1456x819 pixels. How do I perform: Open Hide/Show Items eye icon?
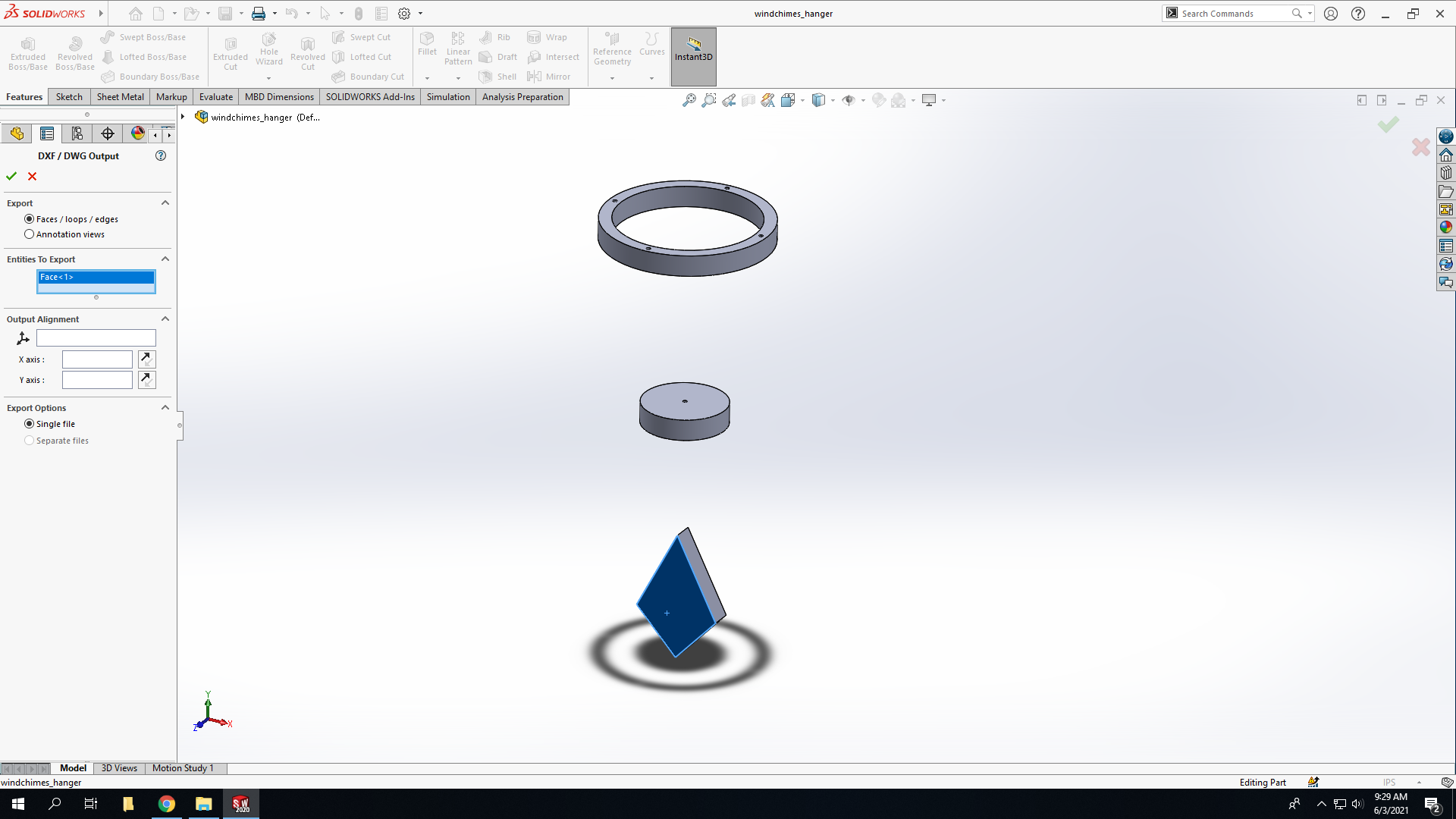click(x=849, y=100)
